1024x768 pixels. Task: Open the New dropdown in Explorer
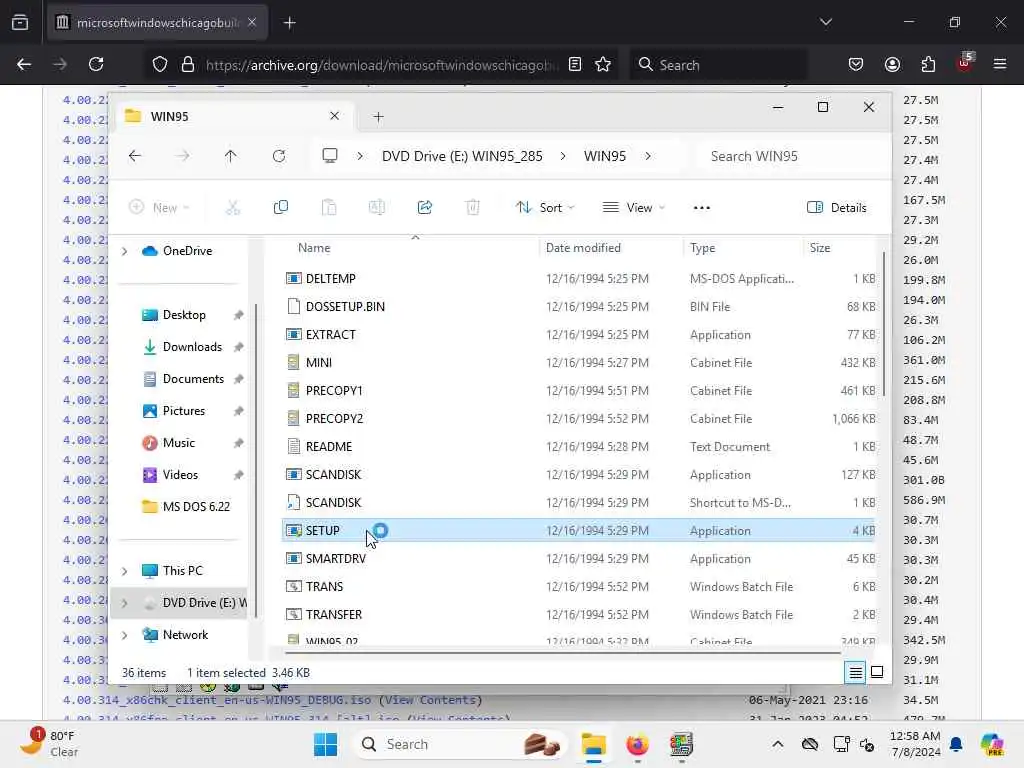tap(159, 208)
